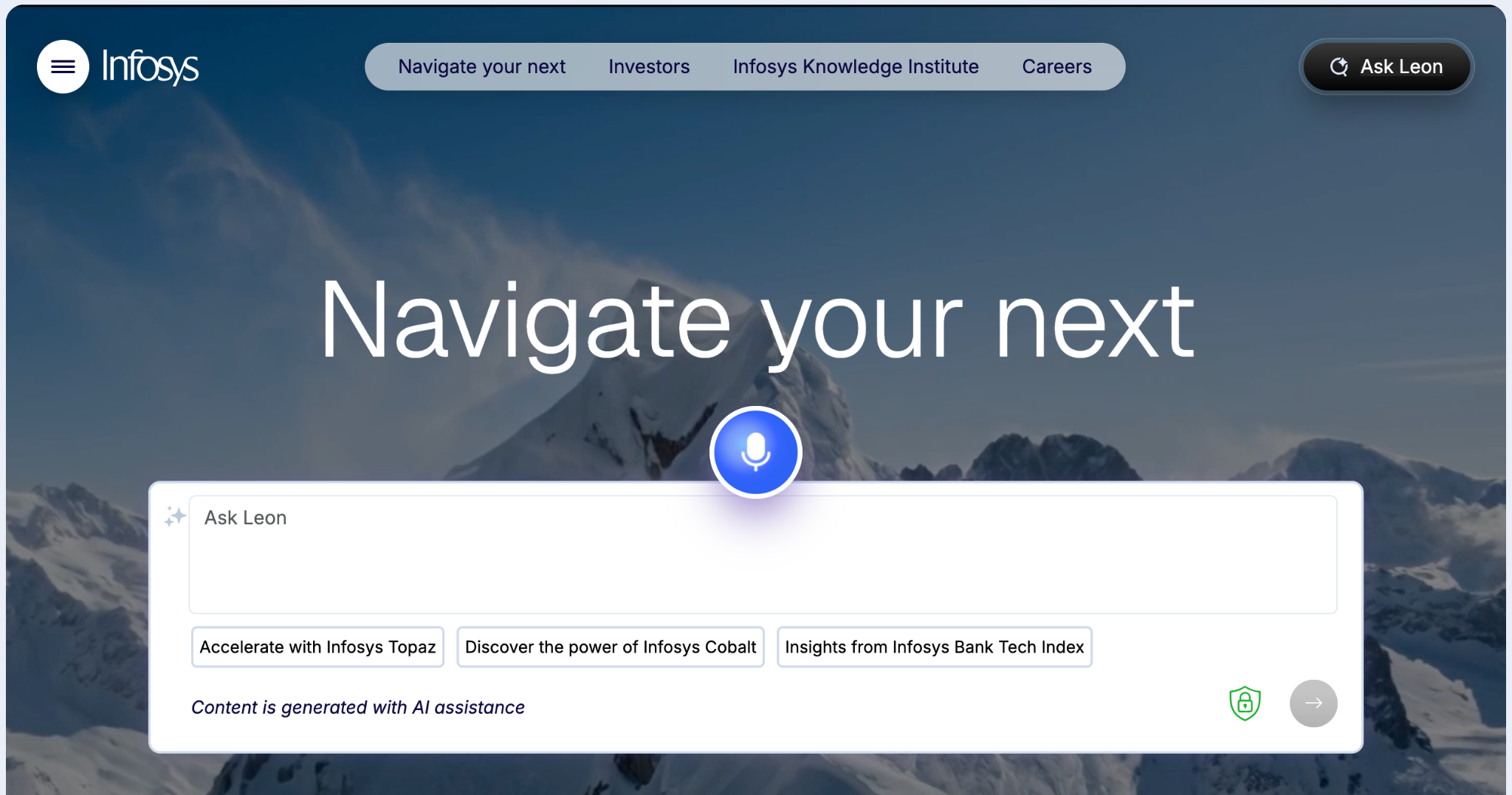Activate the blue microphone voice button

[755, 452]
